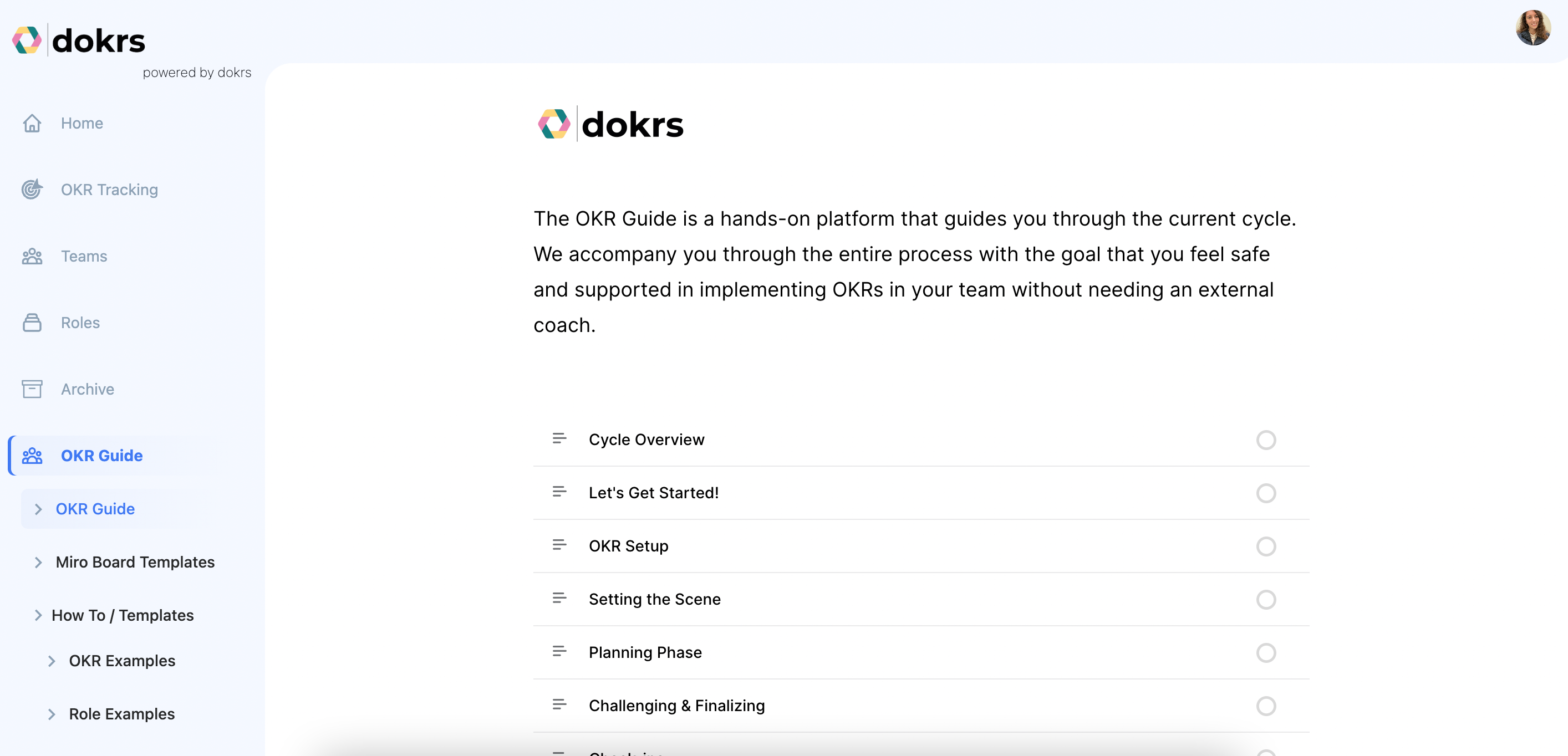Toggle the Let's Get Started! completion circle
Viewport: 1568px width, 756px height.
(1265, 493)
